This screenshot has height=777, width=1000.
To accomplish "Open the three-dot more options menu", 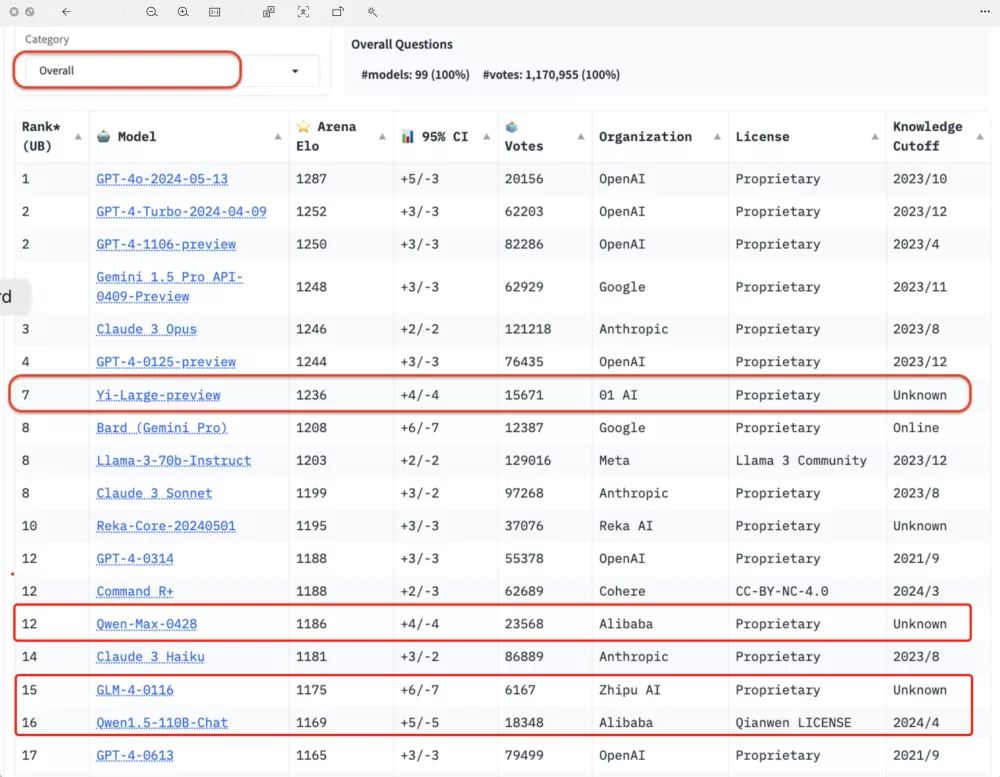I will click(x=985, y=11).
